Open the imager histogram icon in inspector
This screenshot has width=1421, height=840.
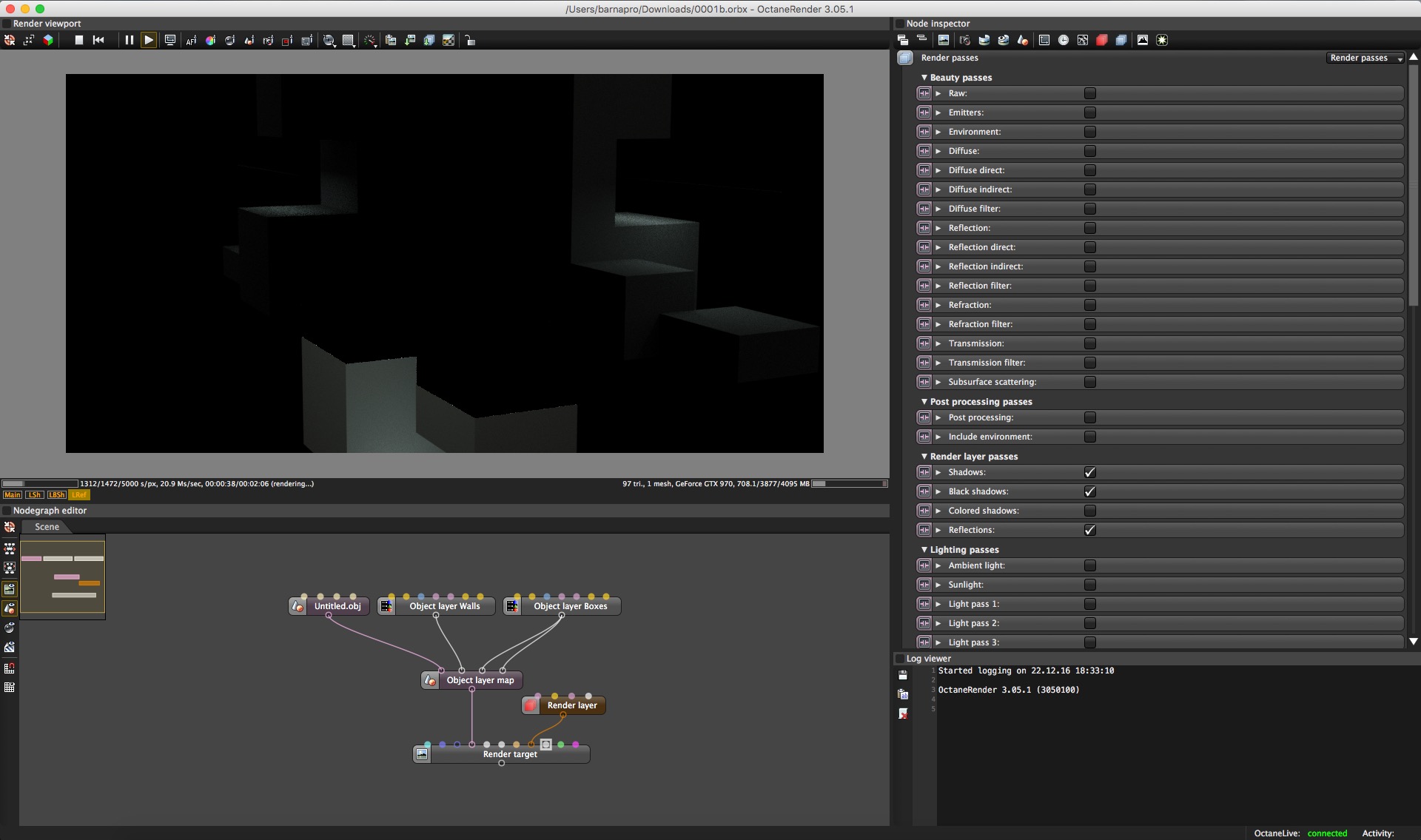(1143, 40)
